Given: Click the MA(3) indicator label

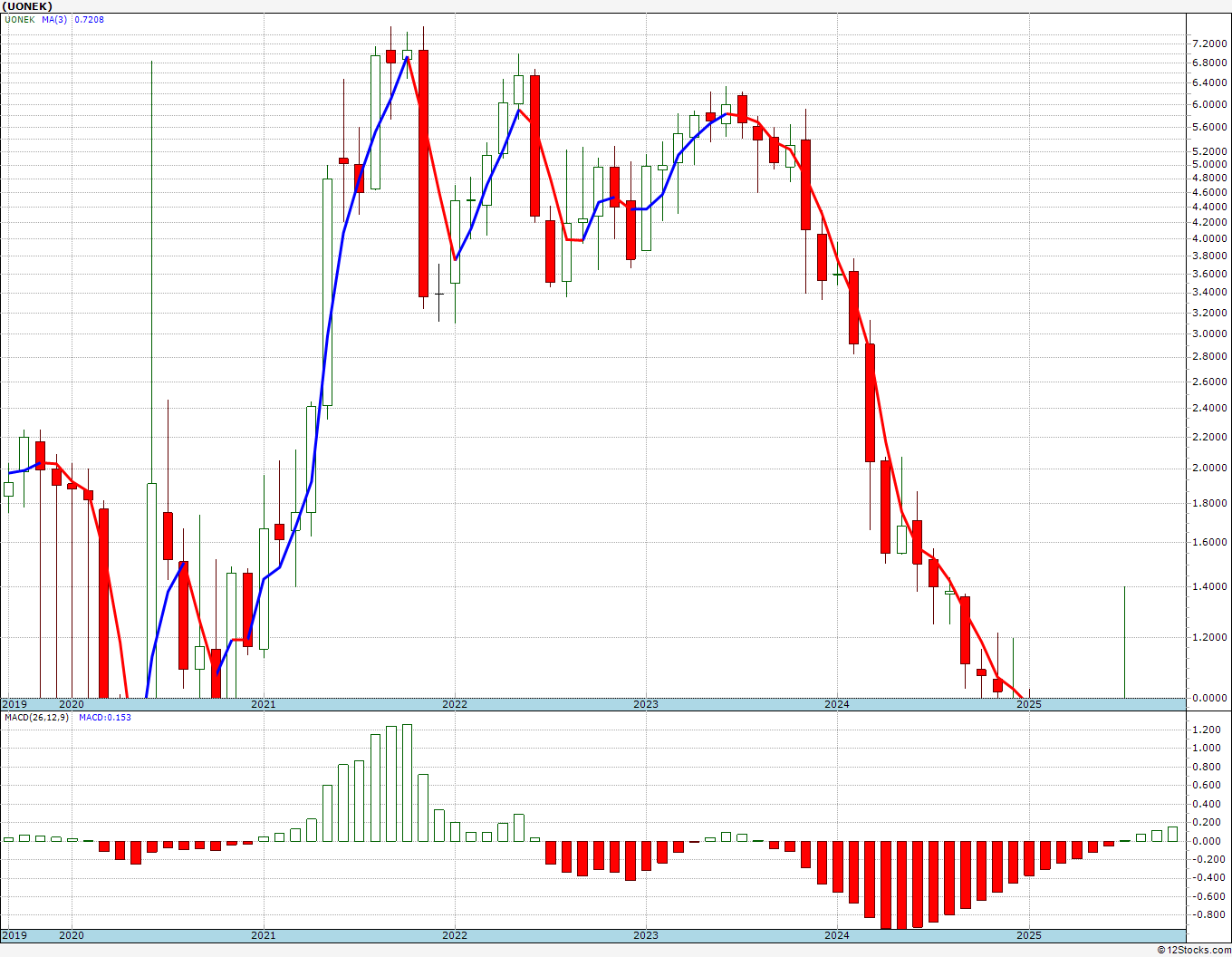Looking at the screenshot, I should 54,19.
